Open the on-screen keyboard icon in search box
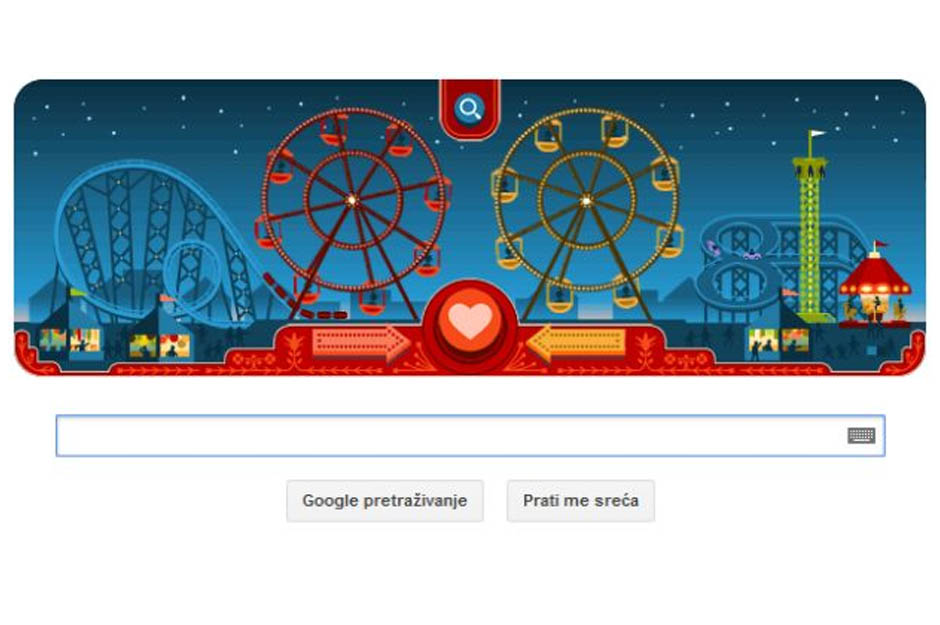 861,436
